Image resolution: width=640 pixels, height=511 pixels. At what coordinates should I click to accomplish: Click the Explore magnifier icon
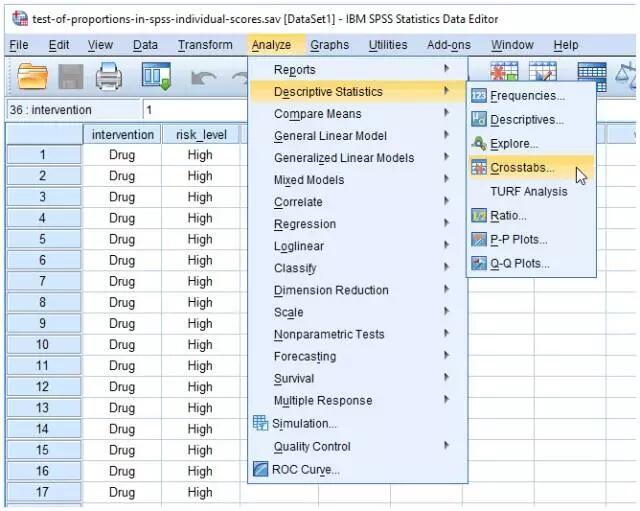click(x=479, y=144)
